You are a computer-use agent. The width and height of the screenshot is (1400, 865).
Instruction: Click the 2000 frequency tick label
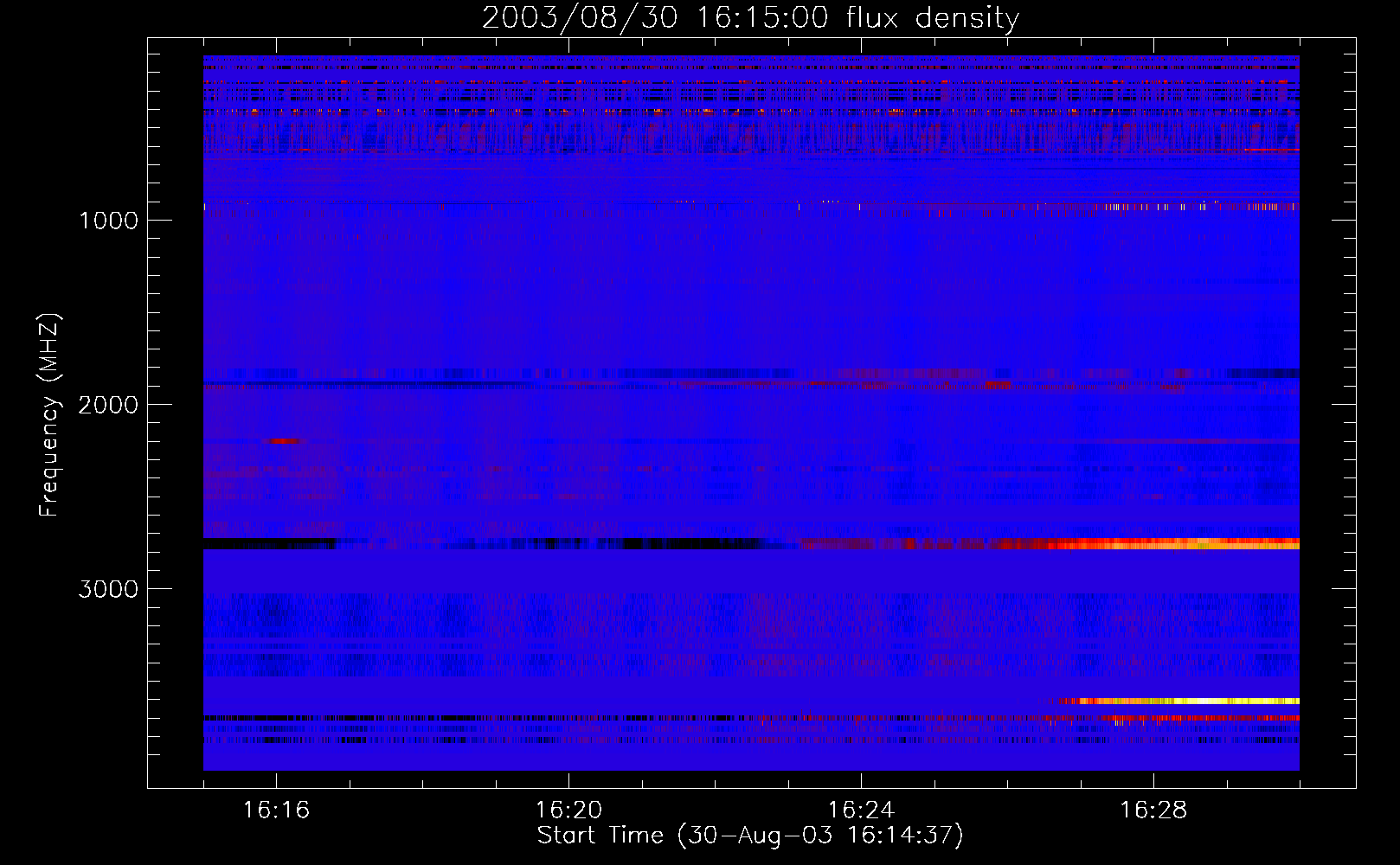click(x=108, y=405)
